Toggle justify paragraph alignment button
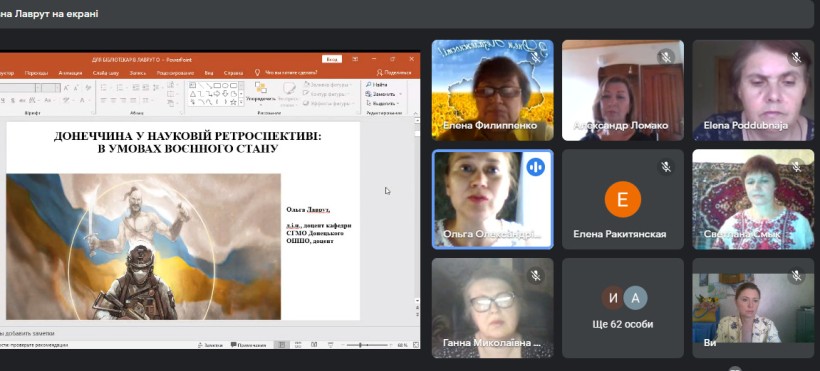Image resolution: width=820 pixels, height=371 pixels. pos(132,100)
